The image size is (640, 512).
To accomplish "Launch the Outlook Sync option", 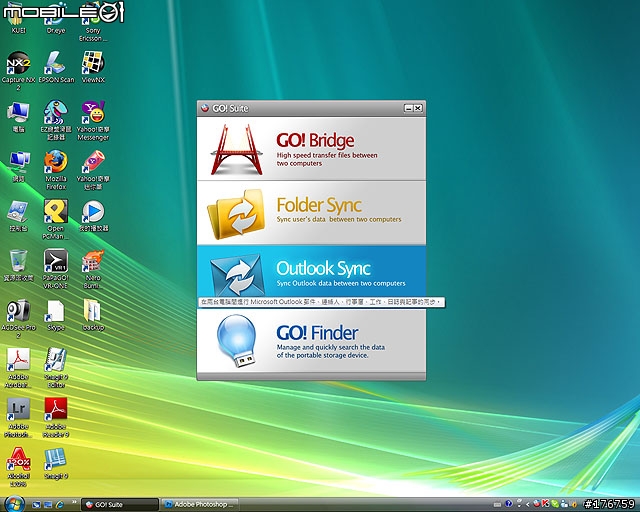I will click(311, 273).
